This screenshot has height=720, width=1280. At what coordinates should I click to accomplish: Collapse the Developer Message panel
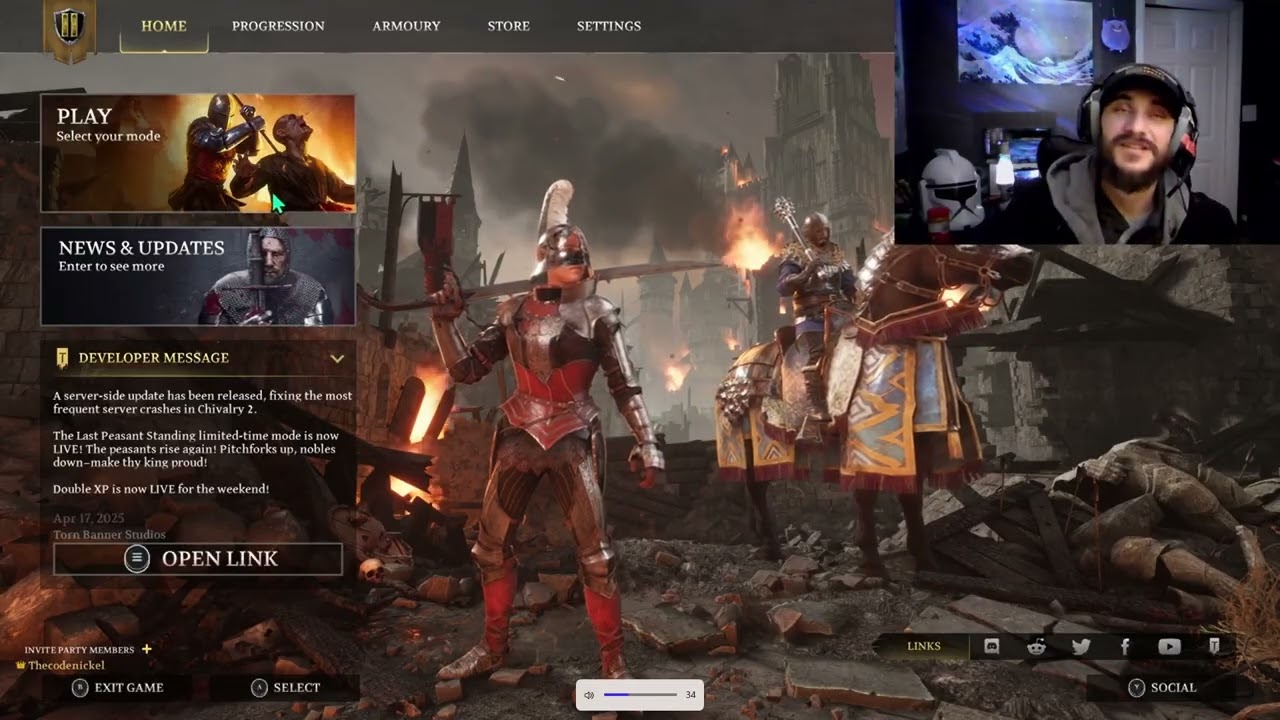coord(337,358)
